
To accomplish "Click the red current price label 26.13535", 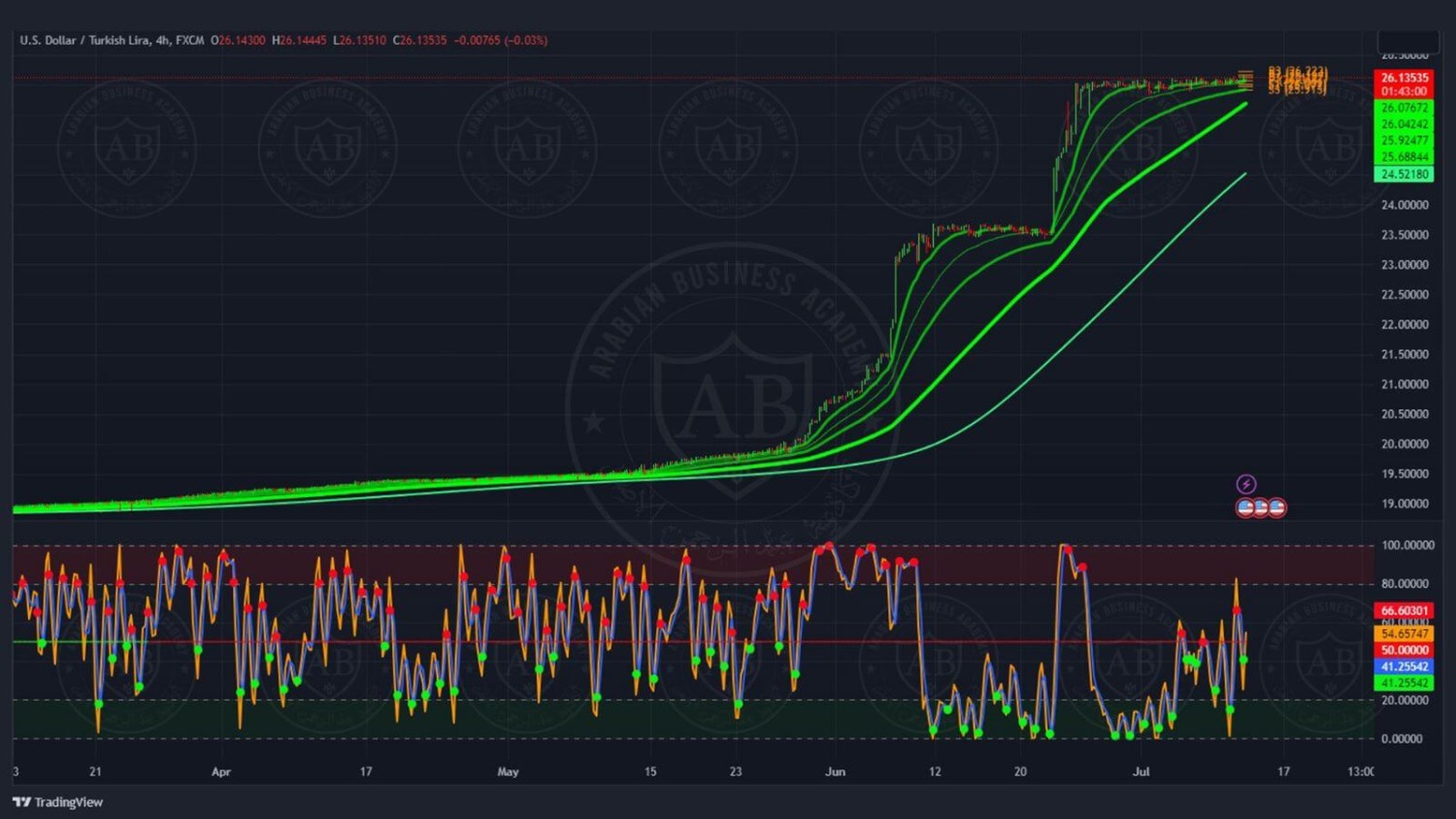I will pos(1404,78).
